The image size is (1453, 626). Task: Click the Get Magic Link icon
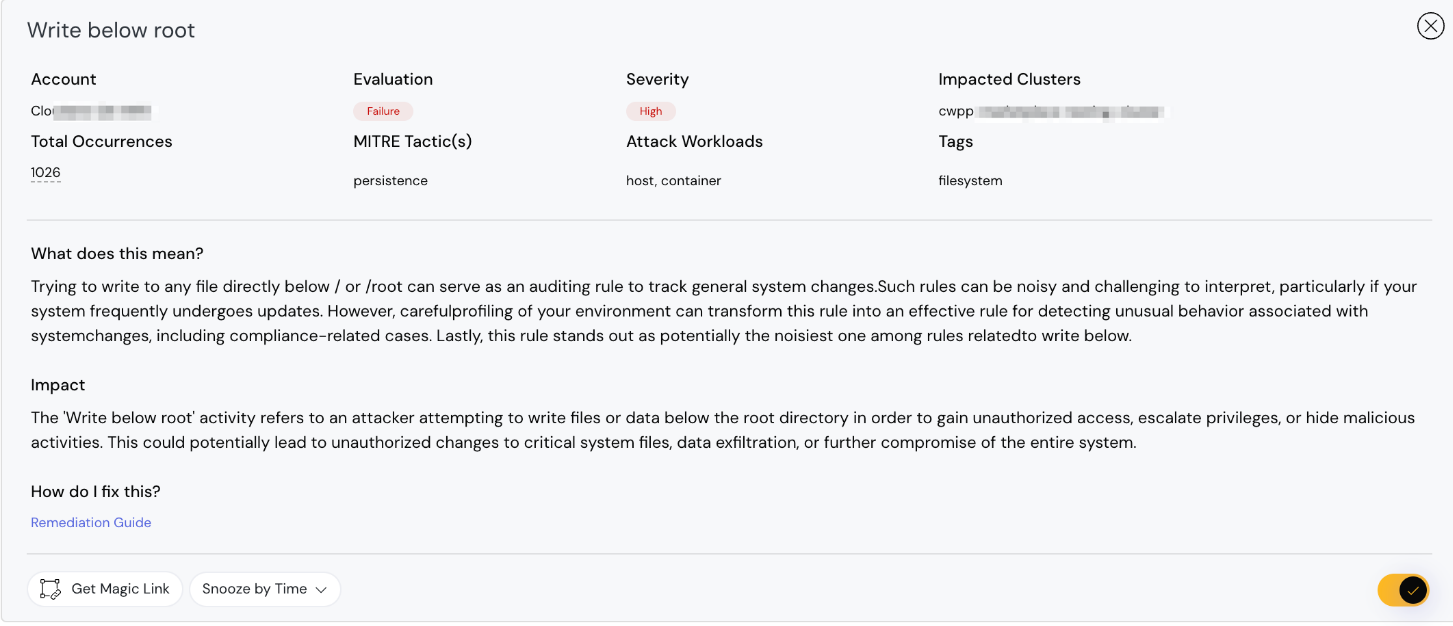(x=50, y=589)
